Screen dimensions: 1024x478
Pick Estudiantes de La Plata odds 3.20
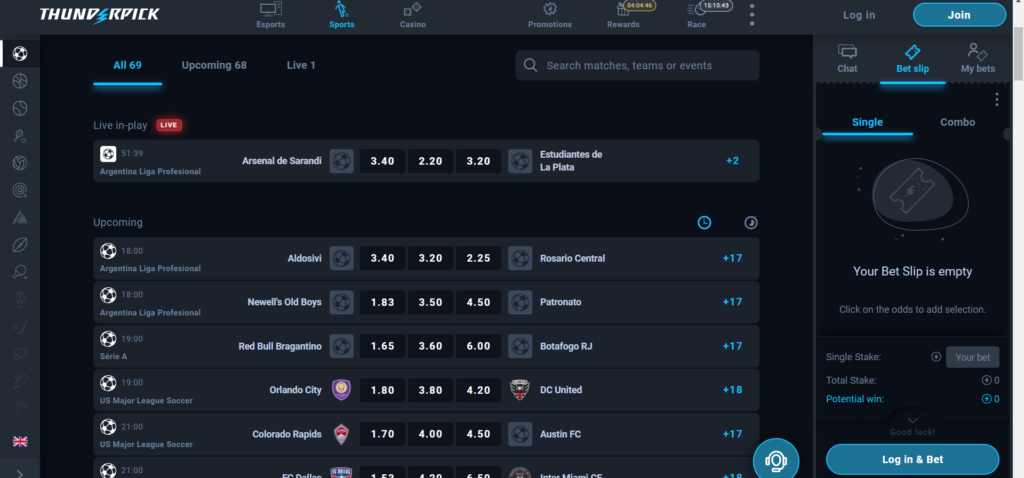click(x=479, y=161)
